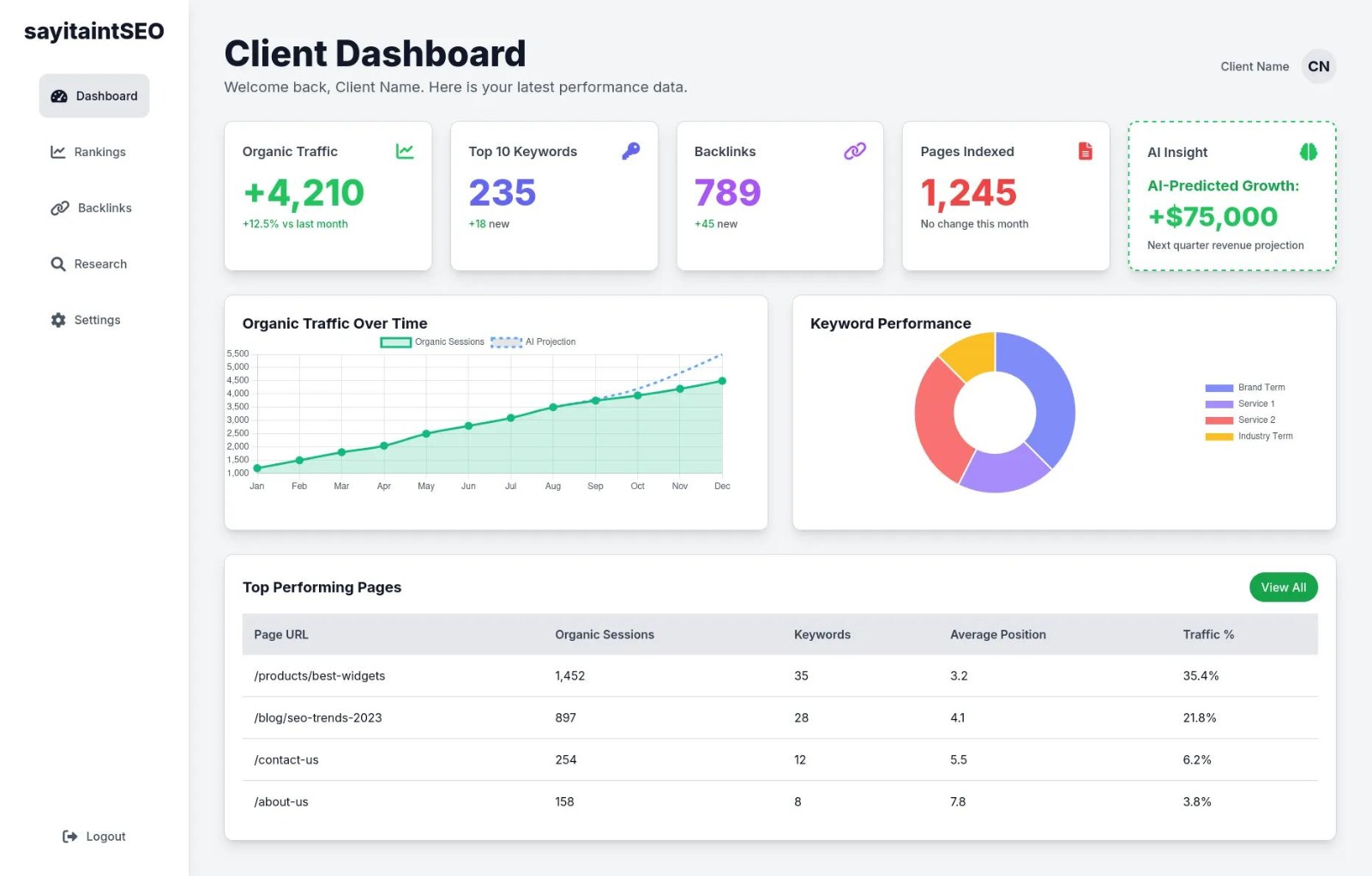Click the Organic Sessions column header

click(x=605, y=635)
